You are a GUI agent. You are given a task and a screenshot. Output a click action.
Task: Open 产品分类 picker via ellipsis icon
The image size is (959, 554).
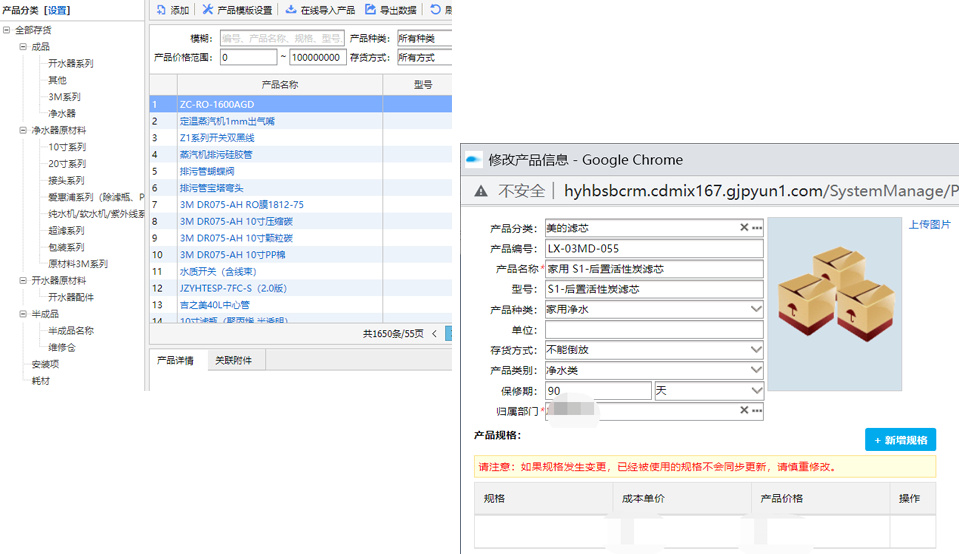click(x=757, y=228)
